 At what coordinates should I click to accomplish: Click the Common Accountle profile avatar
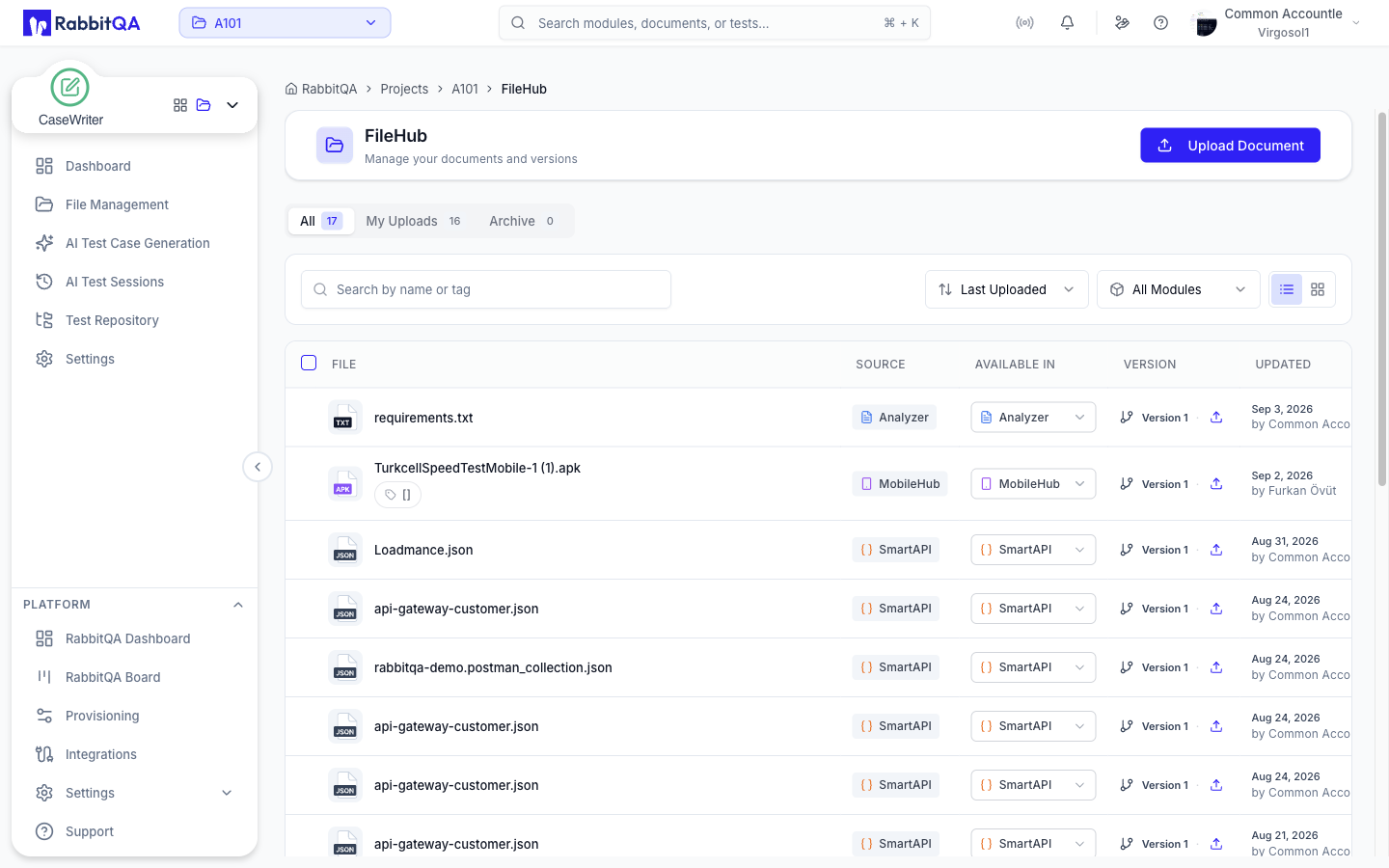coord(1205,24)
